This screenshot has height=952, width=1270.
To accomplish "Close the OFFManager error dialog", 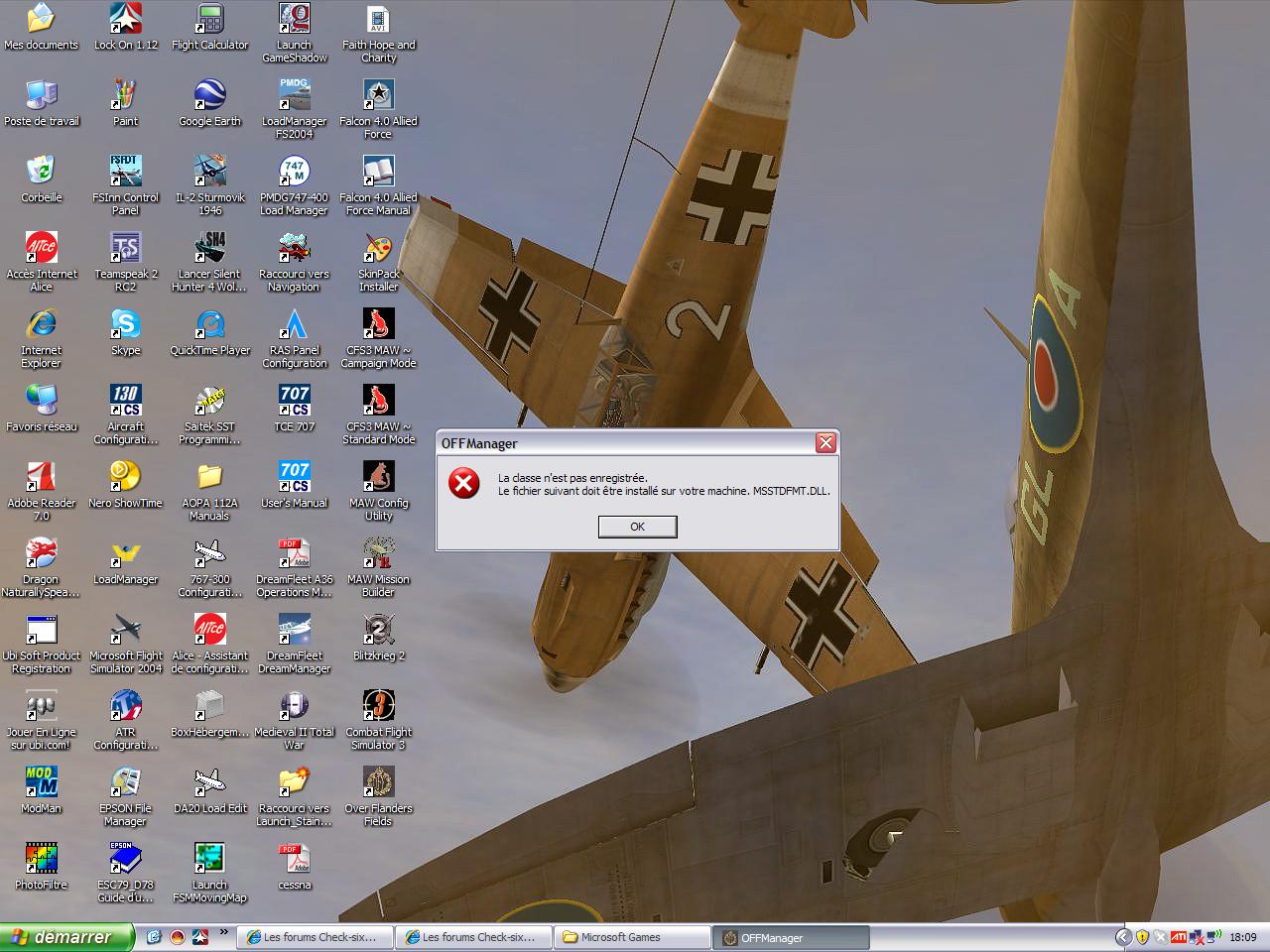I will coord(825,443).
